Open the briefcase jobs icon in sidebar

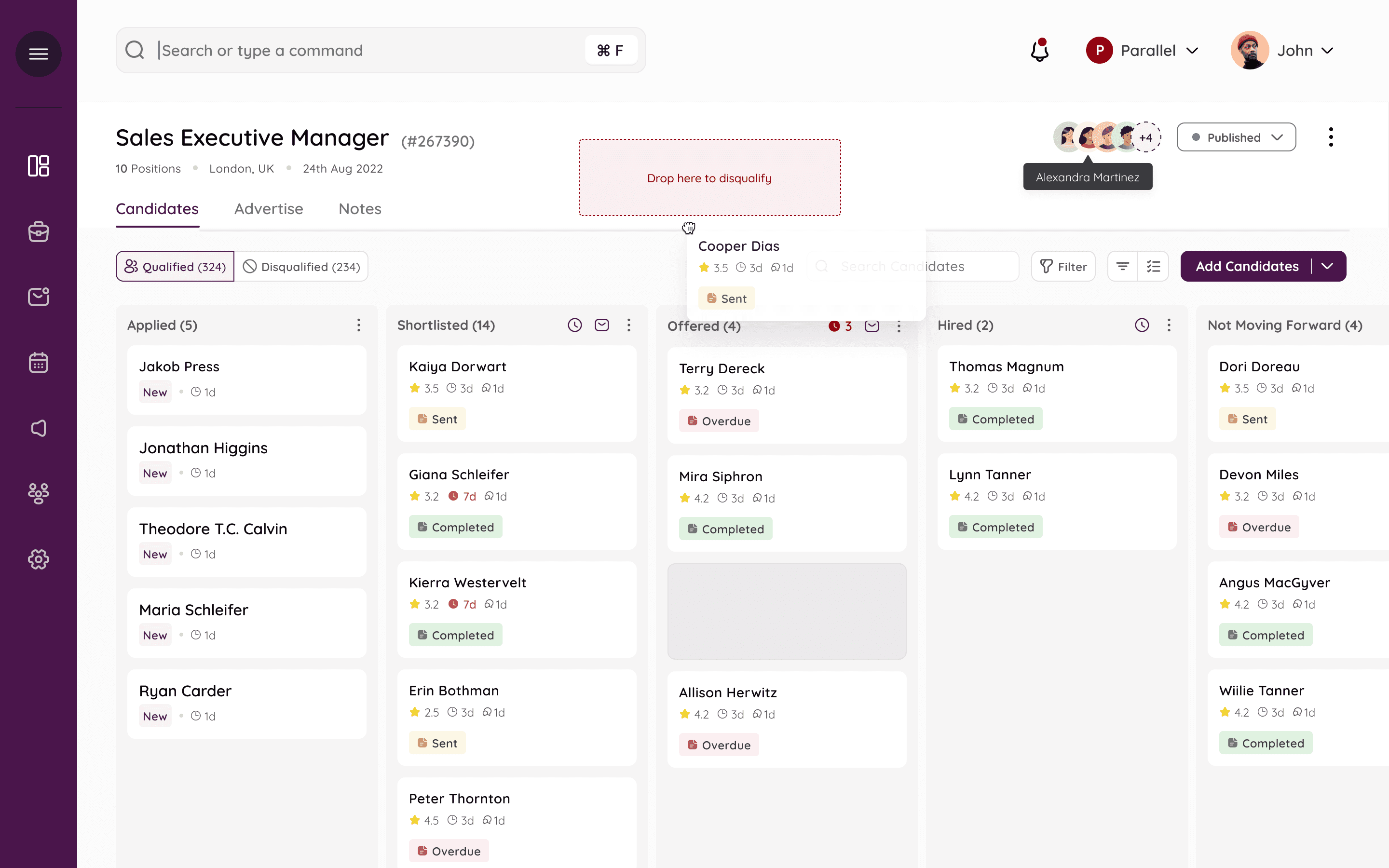(x=39, y=232)
